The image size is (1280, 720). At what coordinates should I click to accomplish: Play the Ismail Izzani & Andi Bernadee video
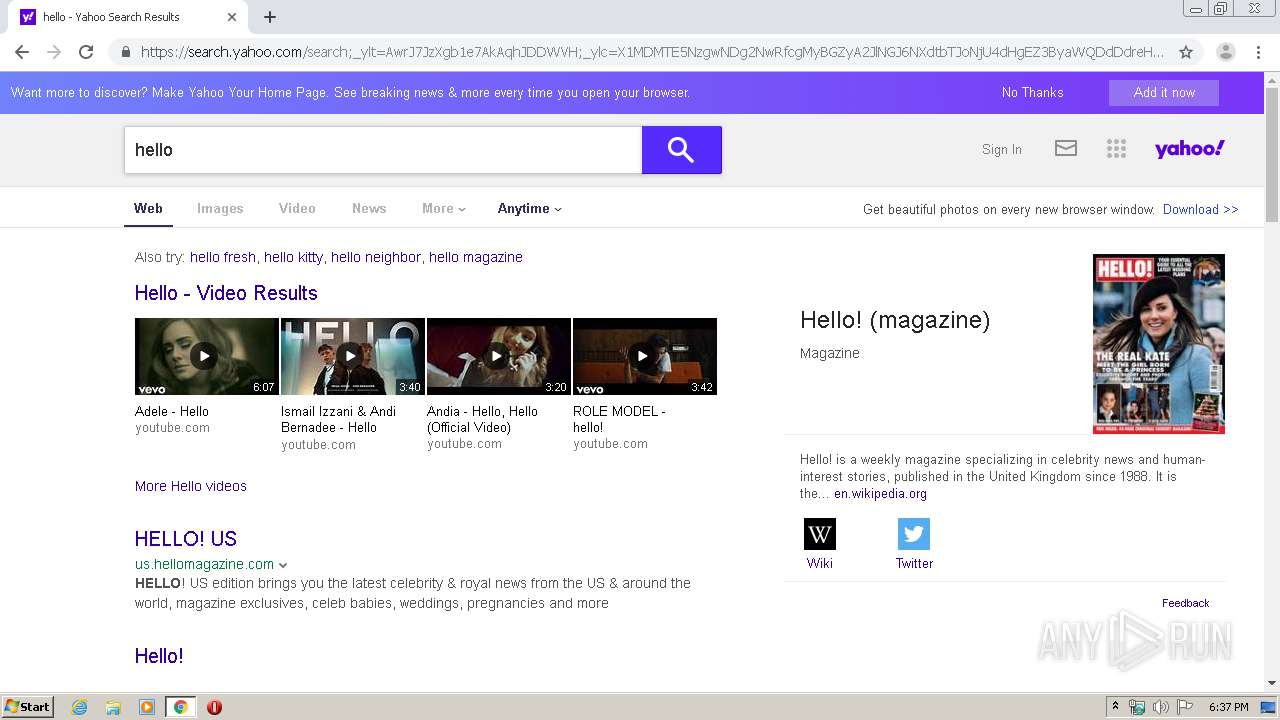[353, 357]
